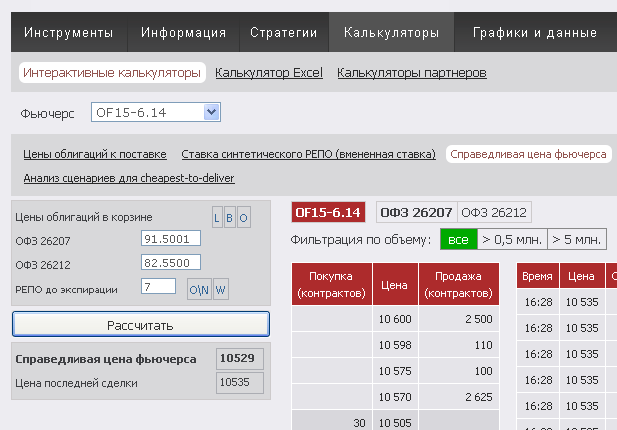The image size is (617, 430).
Task: Open the Стратегии menu
Action: (284, 32)
